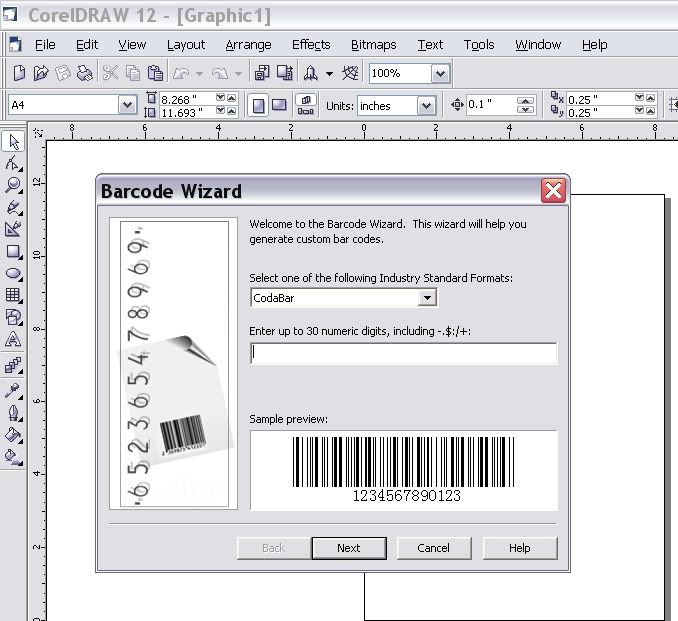Screen dimensions: 678x621
Task: Open the Effects menu
Action: click(311, 45)
